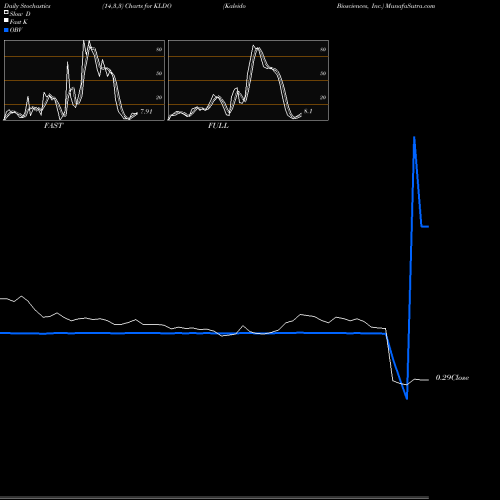The height and width of the screenshot is (500, 500).
Task: Click the 'Charts for KLDO' title text
Action: pyautogui.click(x=148, y=6)
